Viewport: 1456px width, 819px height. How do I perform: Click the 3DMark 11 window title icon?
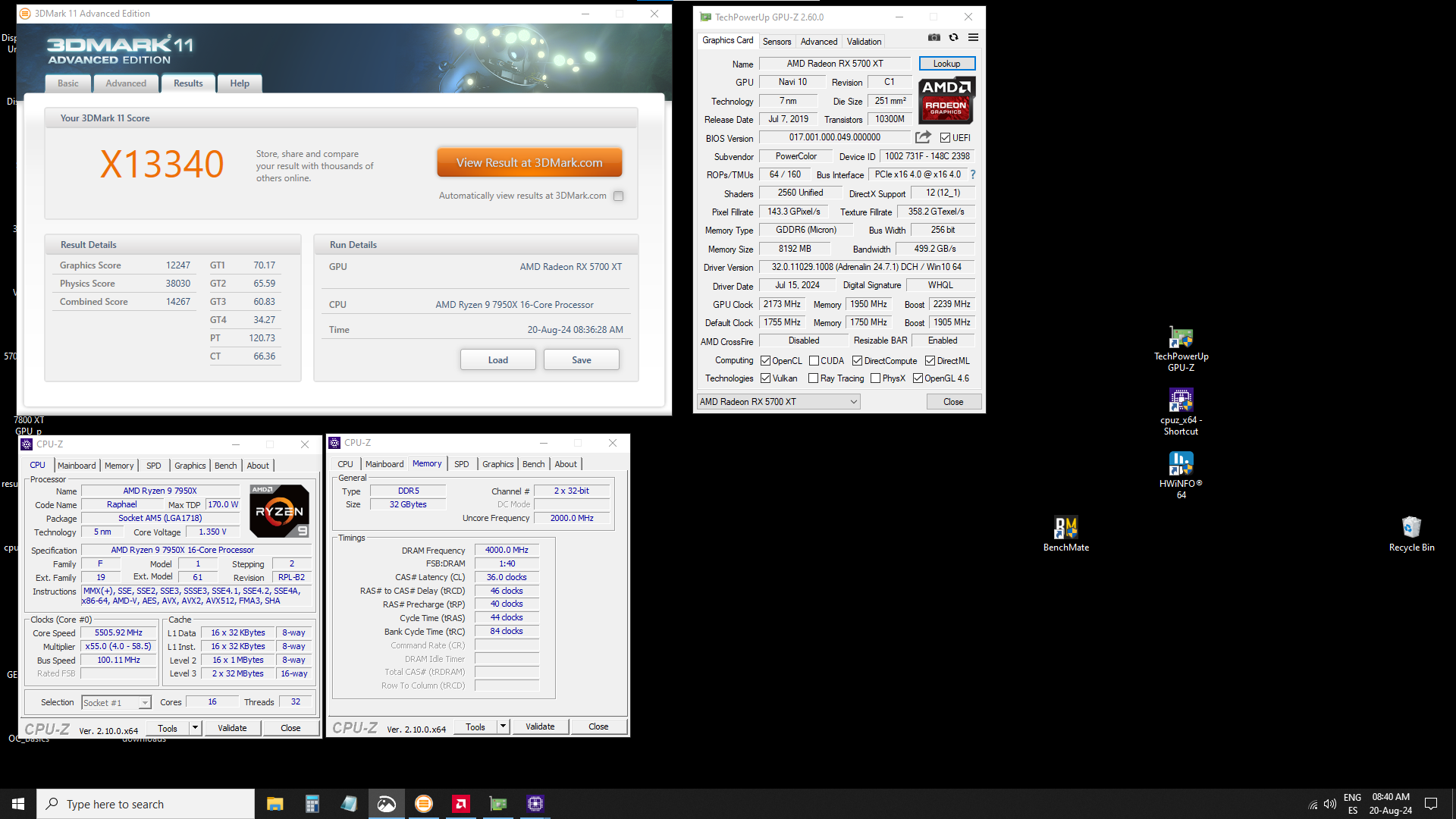[x=25, y=14]
